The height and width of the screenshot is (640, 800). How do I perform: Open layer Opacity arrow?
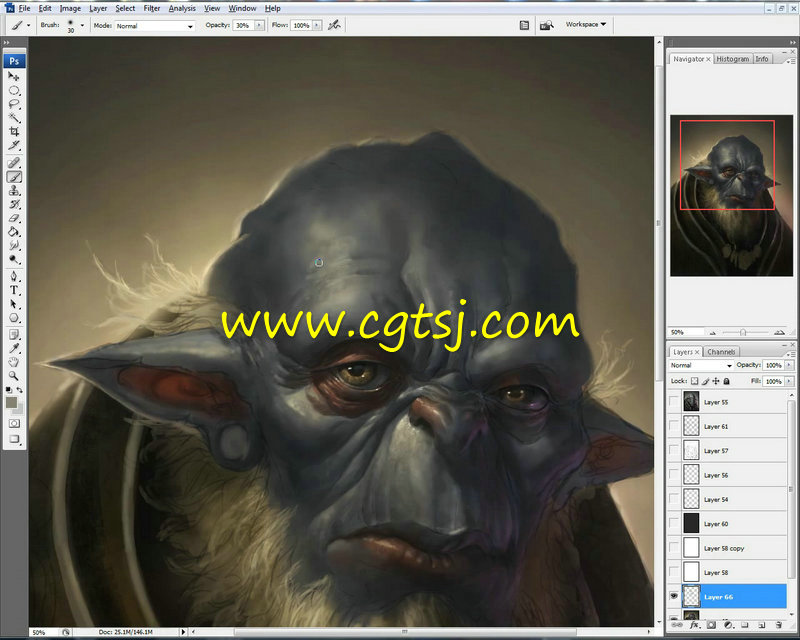789,365
